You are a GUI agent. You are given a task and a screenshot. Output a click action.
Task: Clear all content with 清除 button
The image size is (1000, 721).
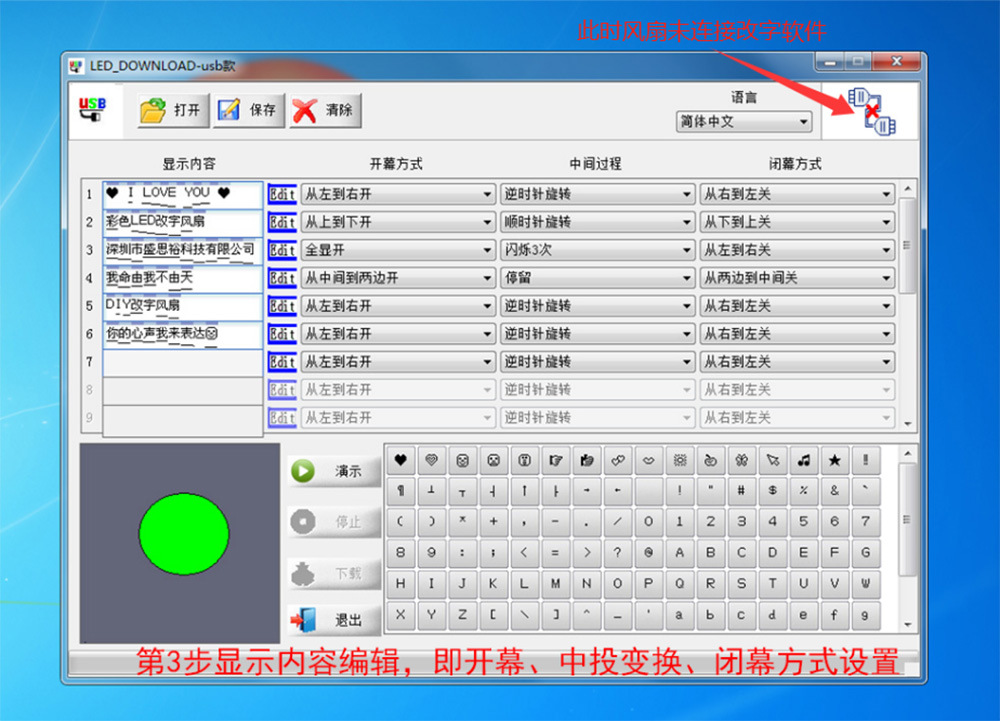tap(325, 110)
